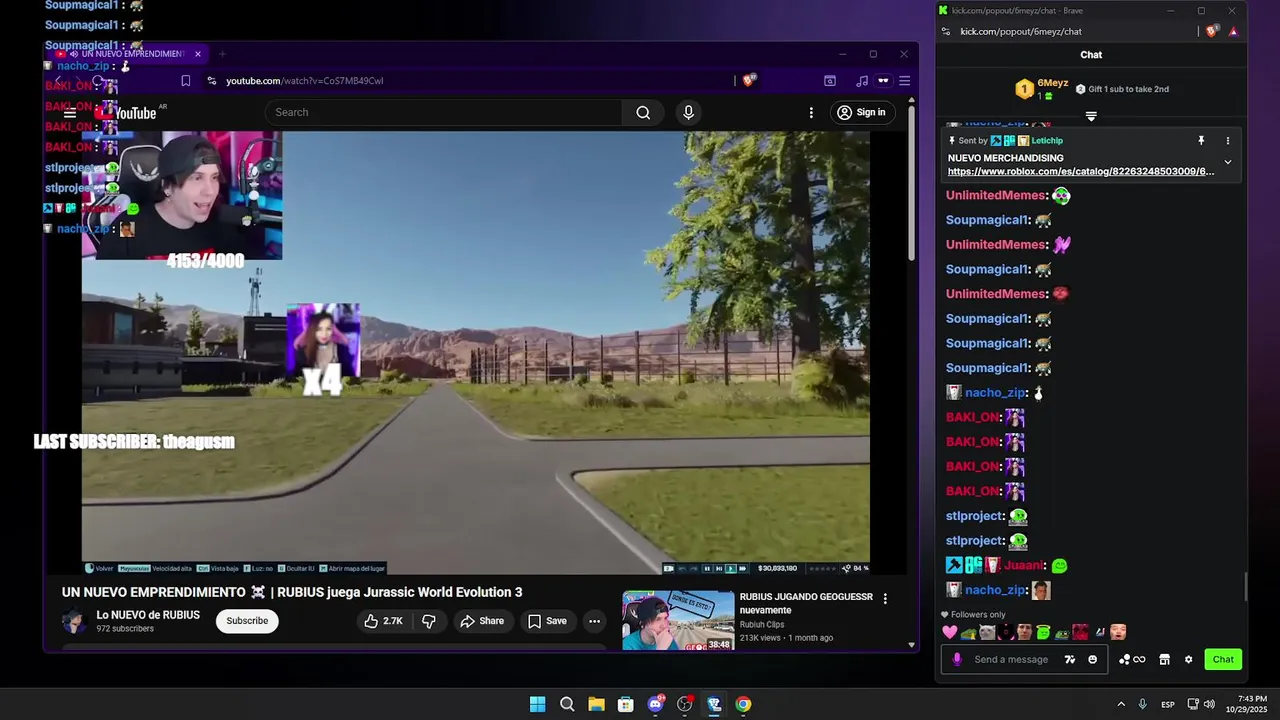Open Lo NUEVO de RUBIUS channel link

(148, 615)
